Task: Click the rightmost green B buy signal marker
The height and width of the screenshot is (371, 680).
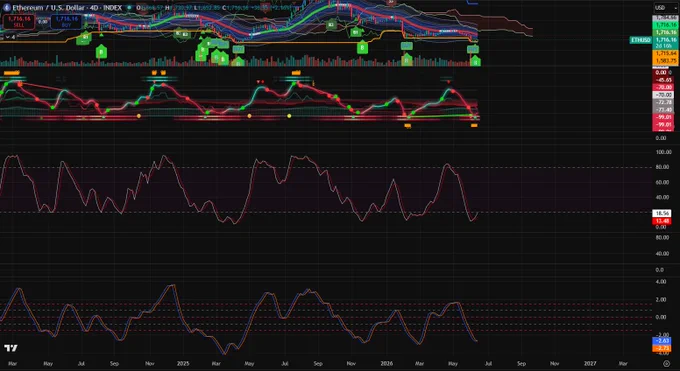Action: (x=475, y=62)
